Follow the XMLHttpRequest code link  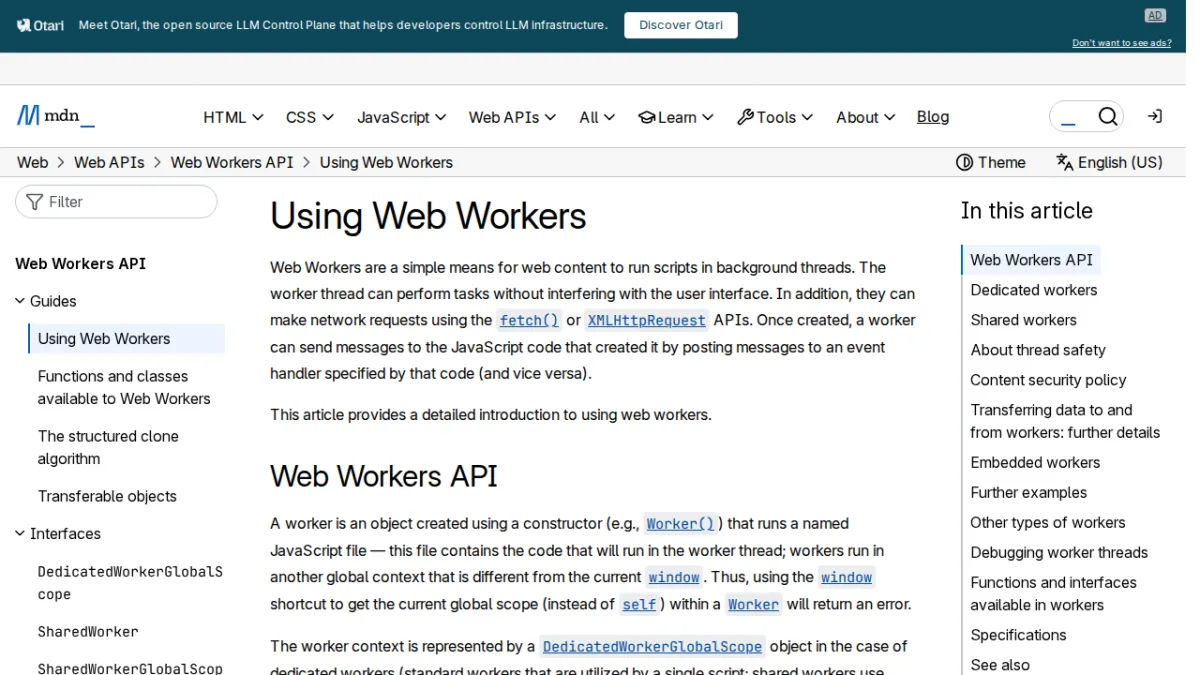tap(646, 320)
